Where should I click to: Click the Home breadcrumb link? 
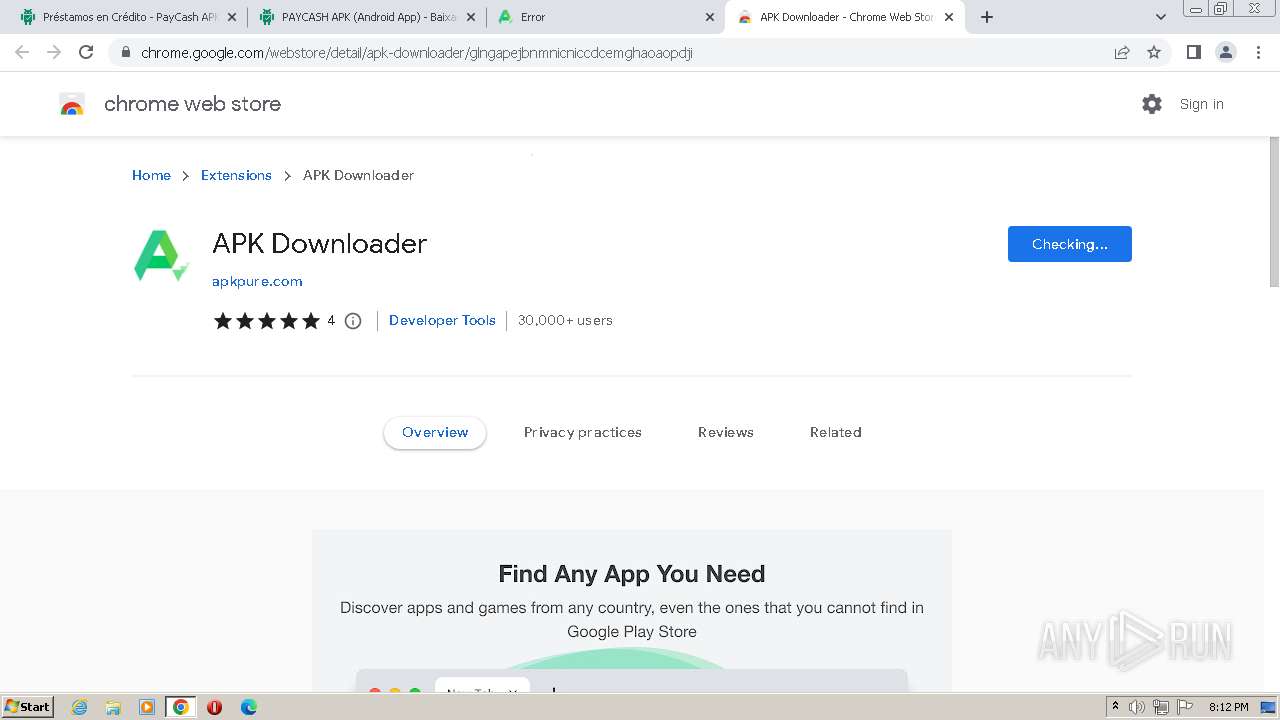tap(151, 175)
